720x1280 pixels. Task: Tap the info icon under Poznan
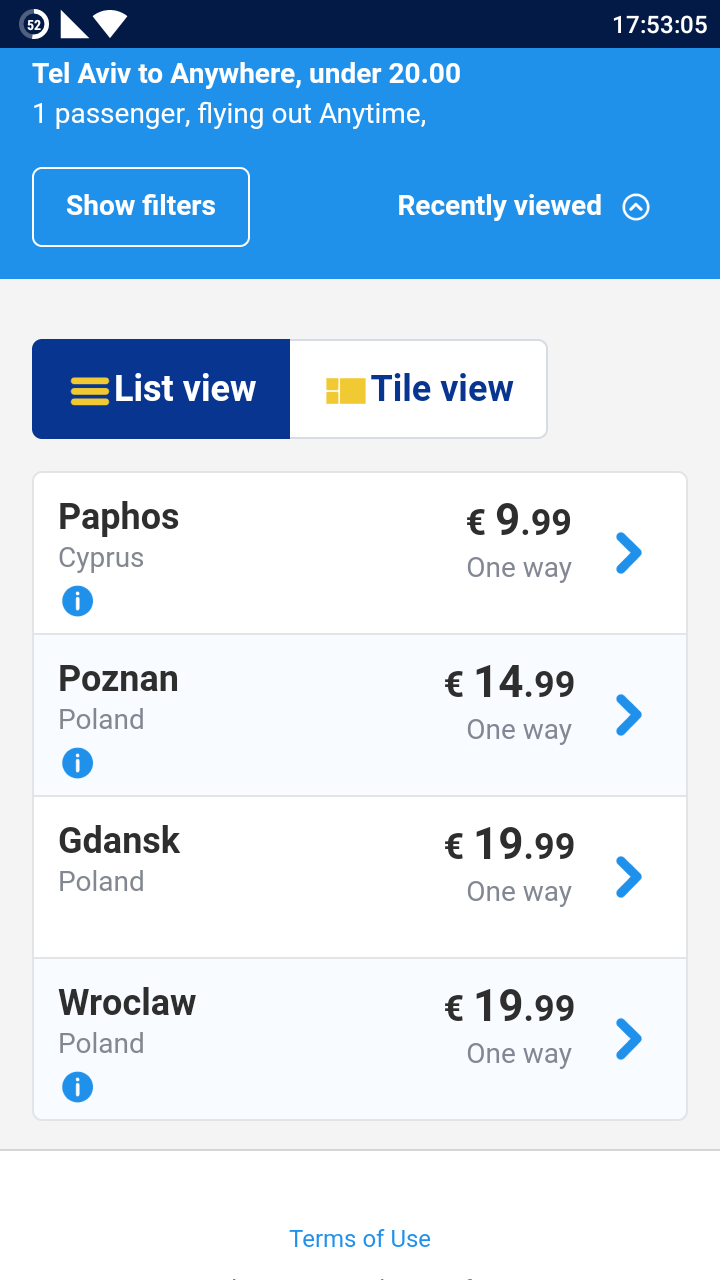(77, 763)
